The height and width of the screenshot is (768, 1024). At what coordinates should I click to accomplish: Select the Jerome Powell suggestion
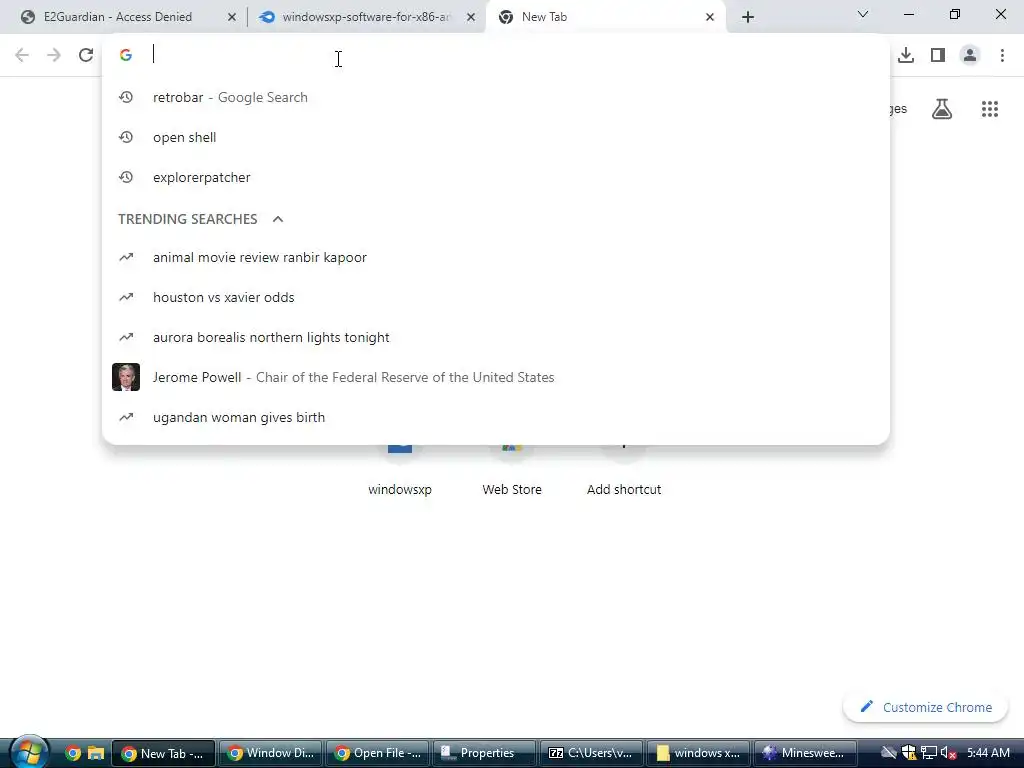pyautogui.click(x=496, y=377)
